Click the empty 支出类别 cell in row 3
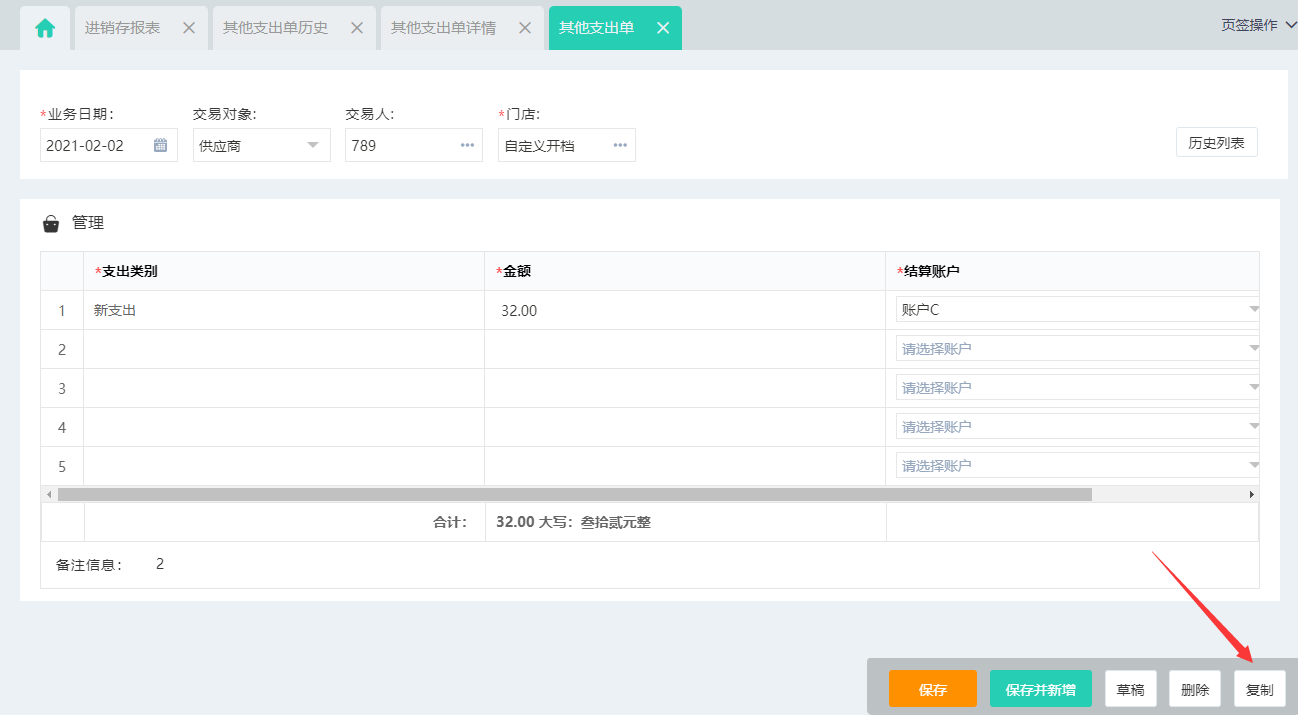The width and height of the screenshot is (1298, 715). coord(284,388)
